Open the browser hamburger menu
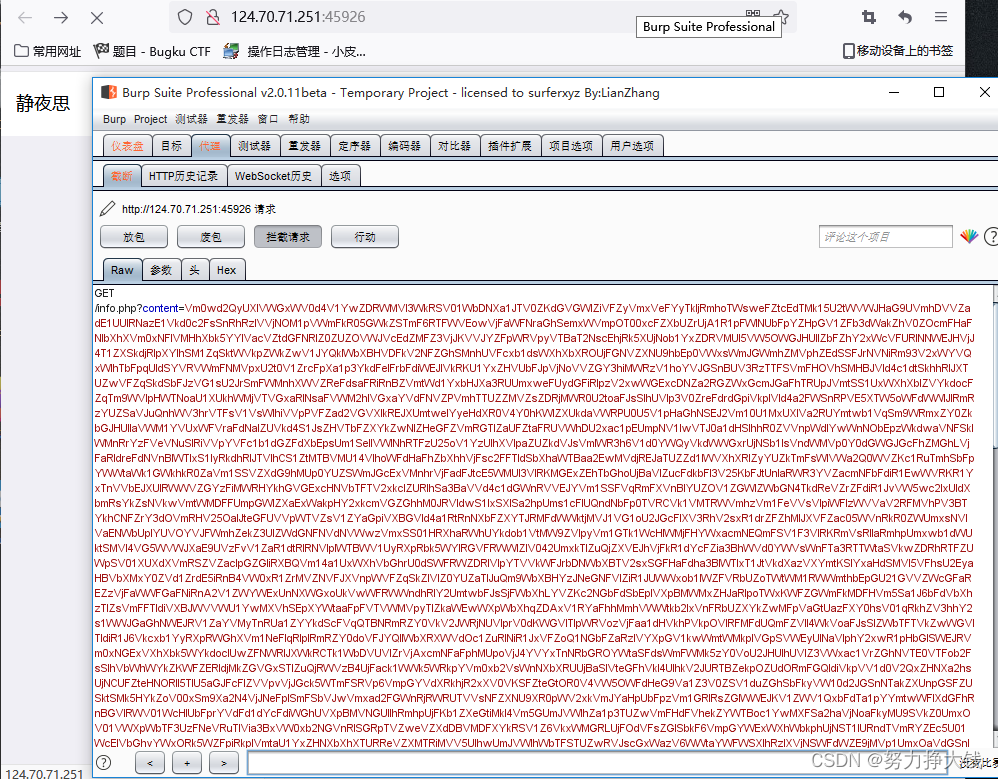Viewport: 998px width, 779px height. tap(941, 17)
